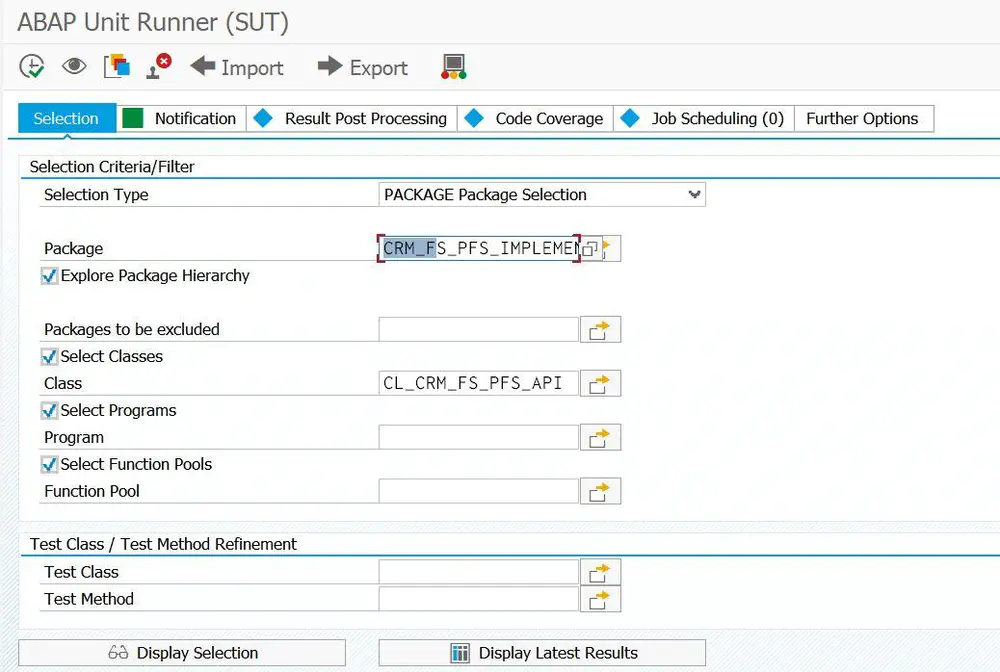Switch to the Code Coverage tab
Screen dimensions: 1000x672
coord(535,119)
